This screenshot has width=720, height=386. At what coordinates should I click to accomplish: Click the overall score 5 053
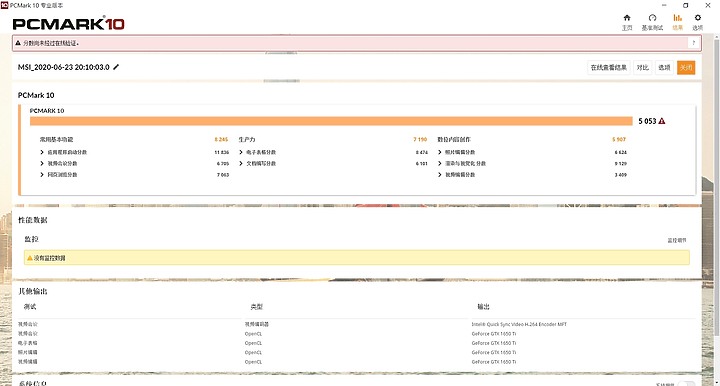pos(647,121)
